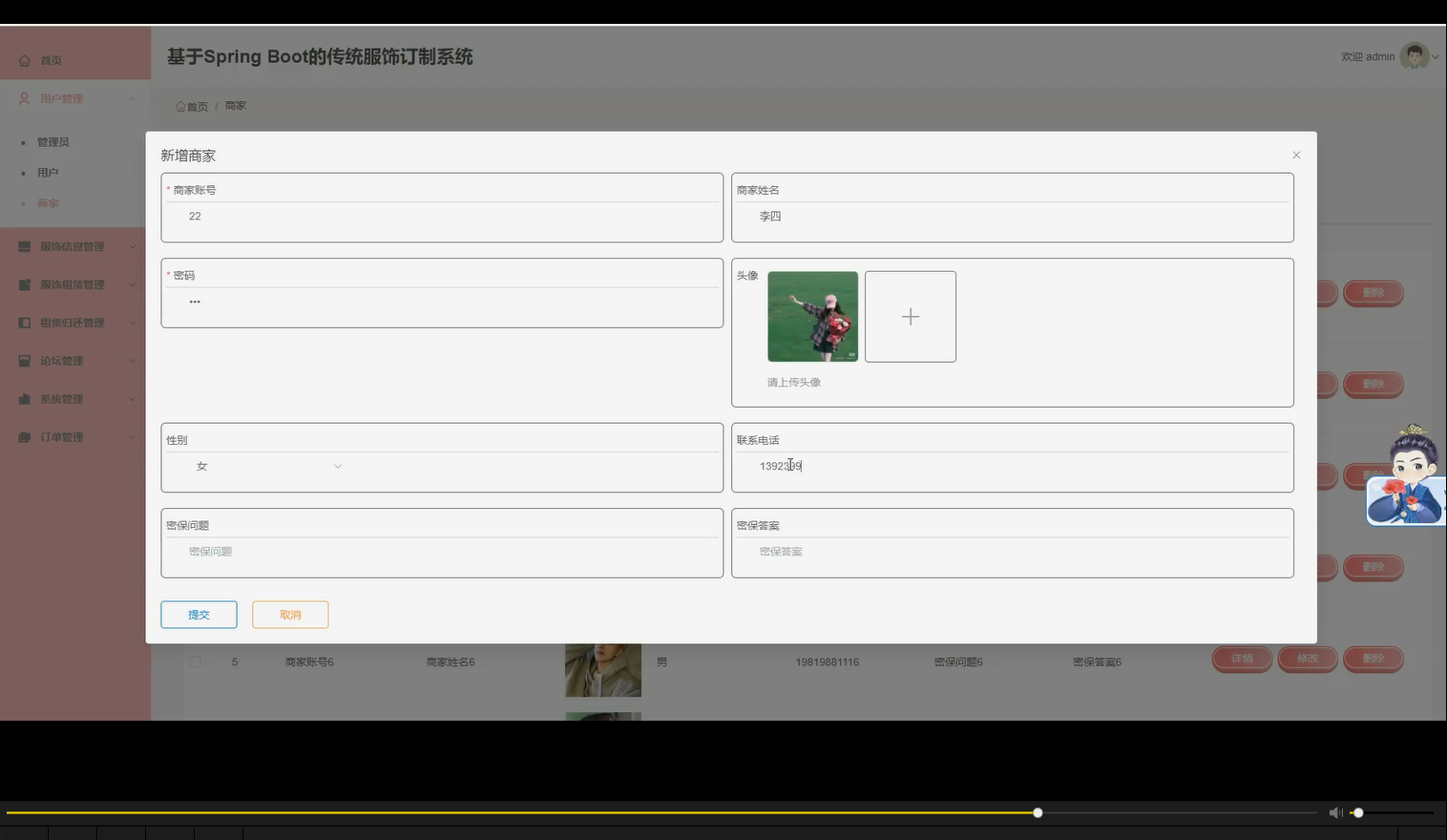Click the 订单管理 sidebar icon
Screen dimensions: 1447x840
pos(25,437)
